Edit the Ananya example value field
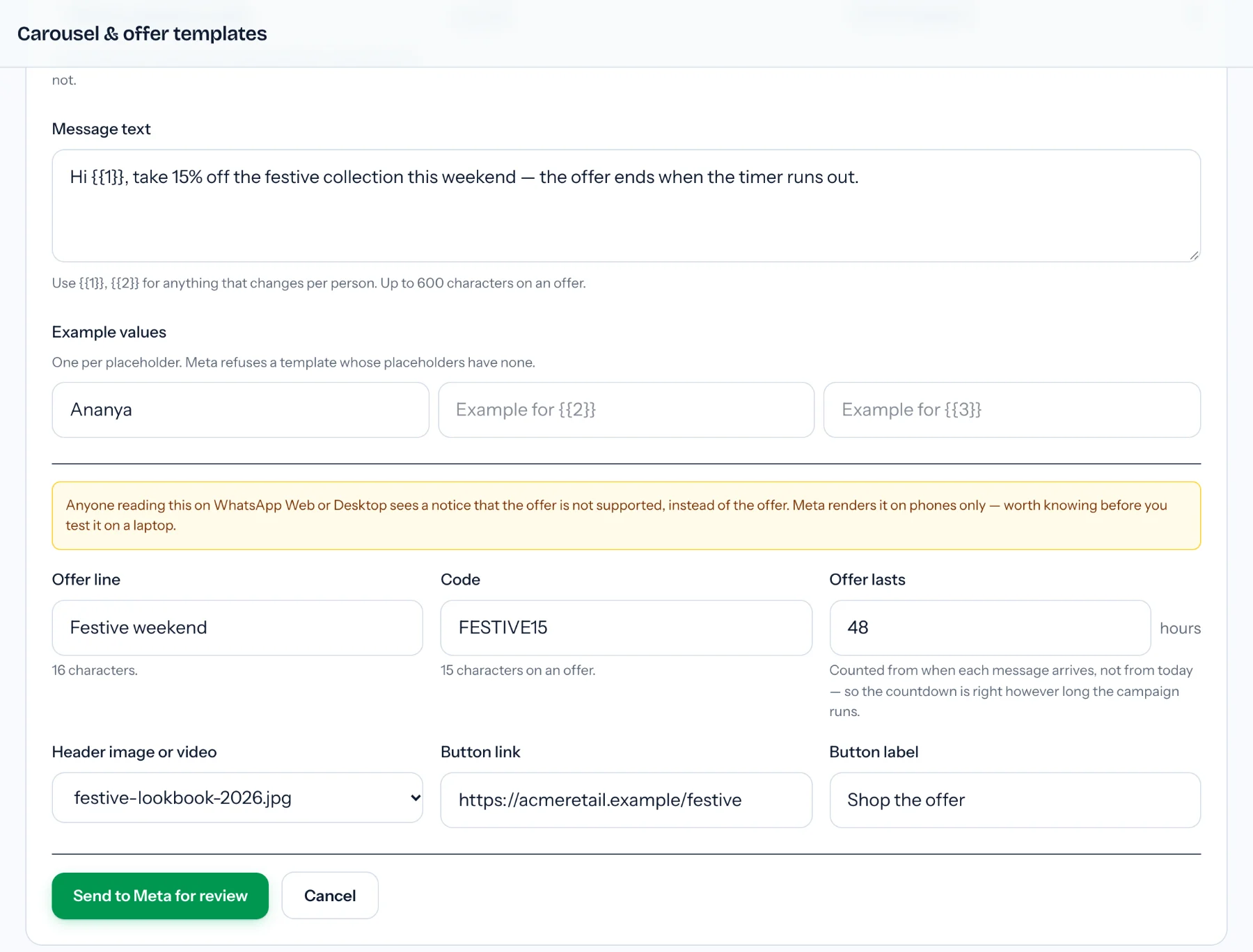This screenshot has height=952, width=1253. click(240, 410)
